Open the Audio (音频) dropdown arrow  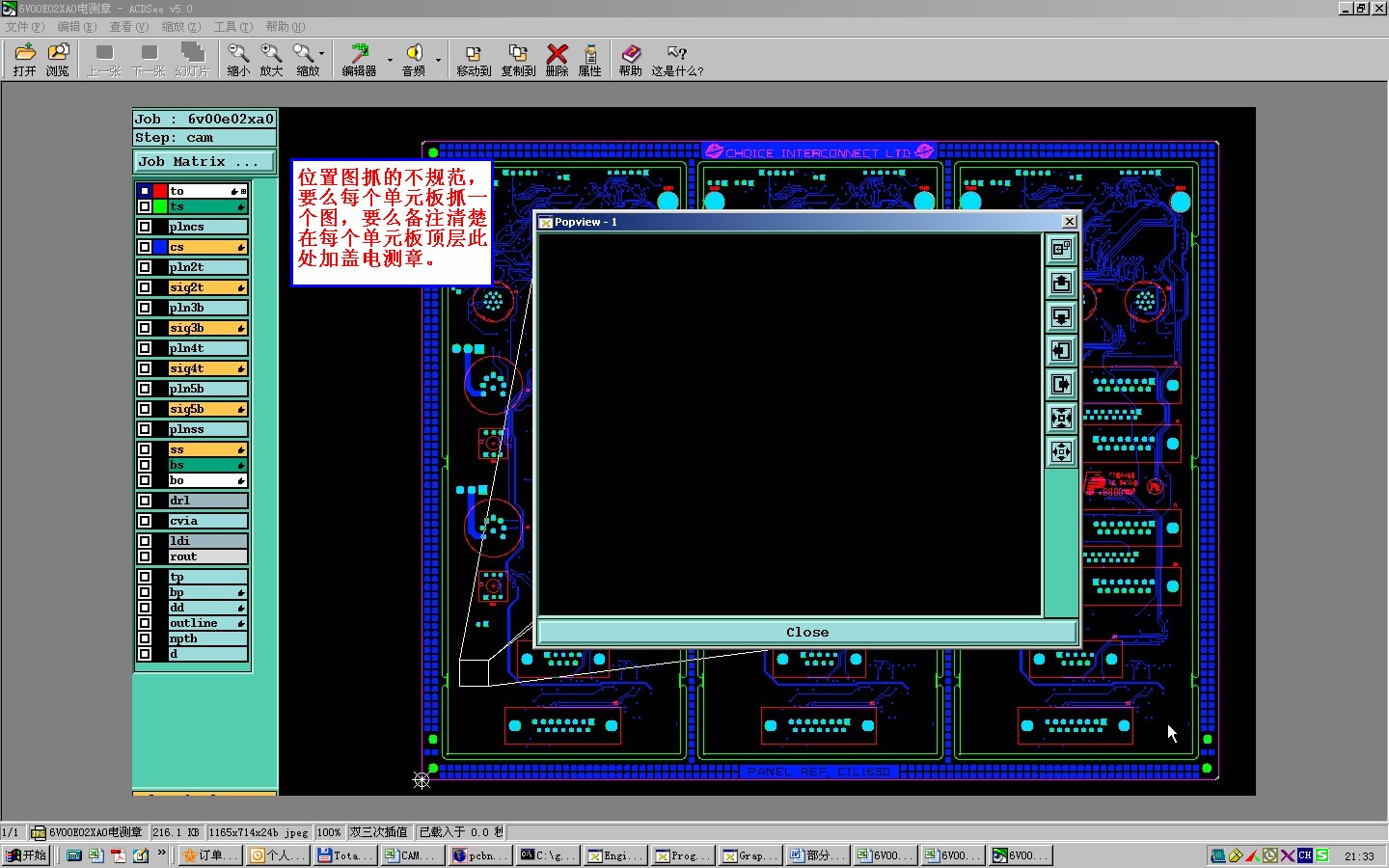(438, 60)
